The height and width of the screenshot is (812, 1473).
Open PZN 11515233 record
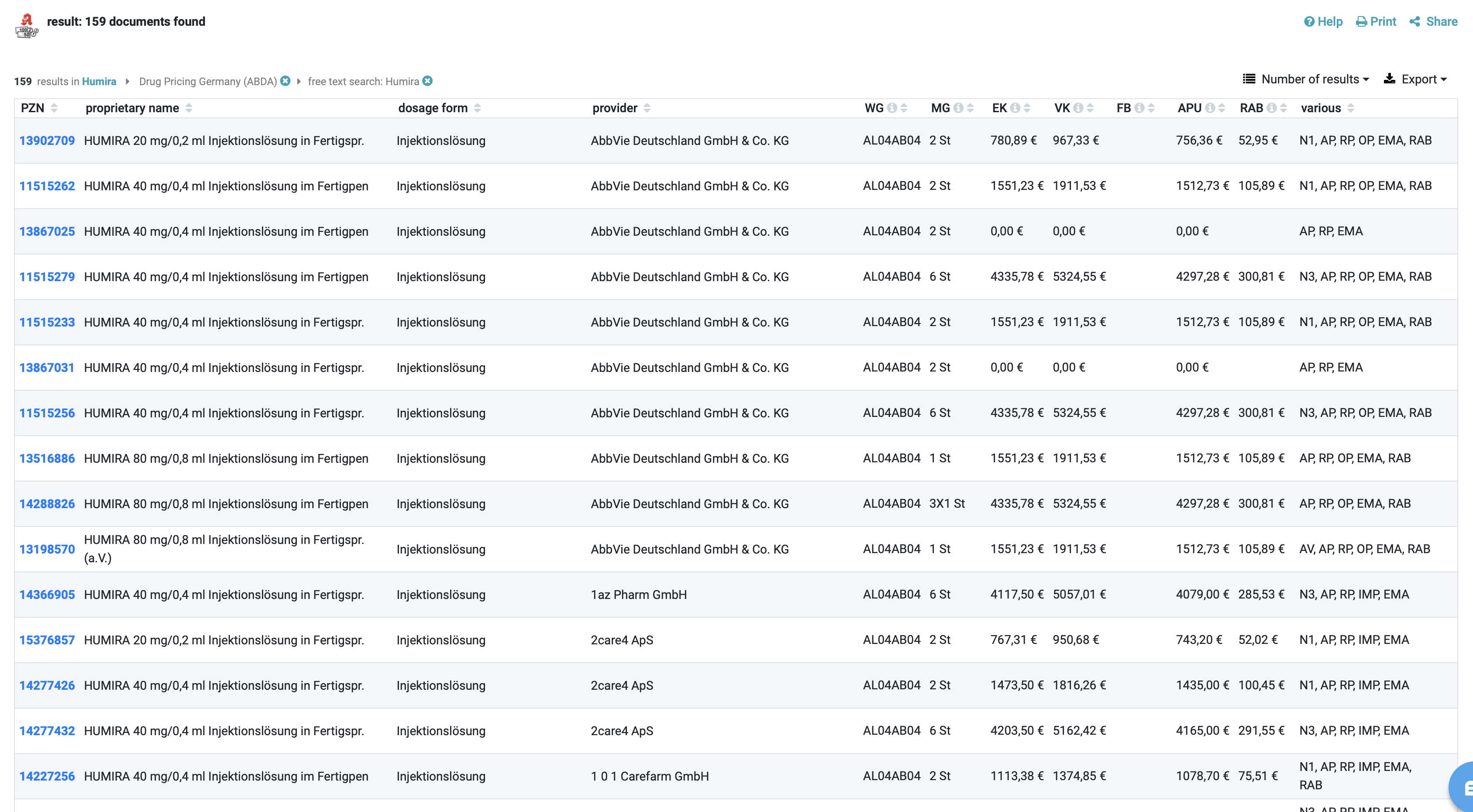(x=47, y=322)
